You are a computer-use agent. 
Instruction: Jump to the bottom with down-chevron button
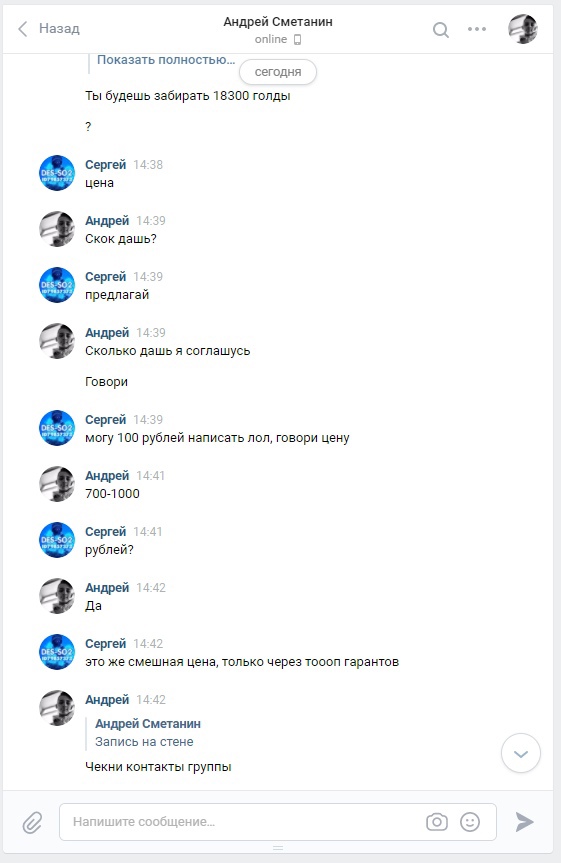(521, 753)
